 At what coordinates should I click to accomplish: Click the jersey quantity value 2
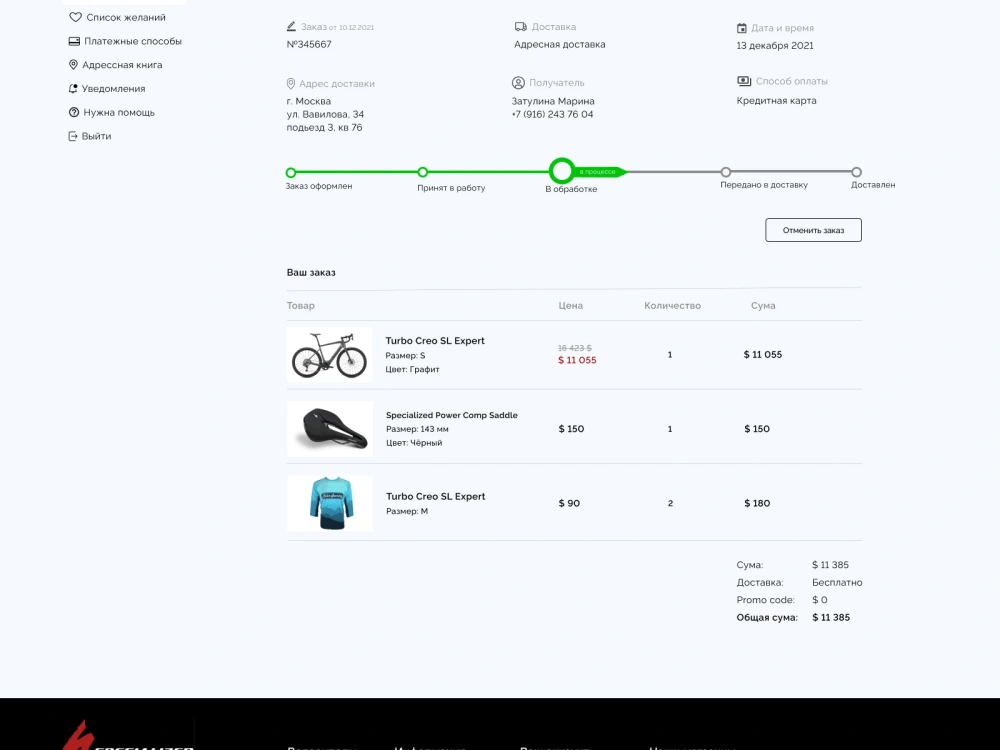pyautogui.click(x=670, y=503)
